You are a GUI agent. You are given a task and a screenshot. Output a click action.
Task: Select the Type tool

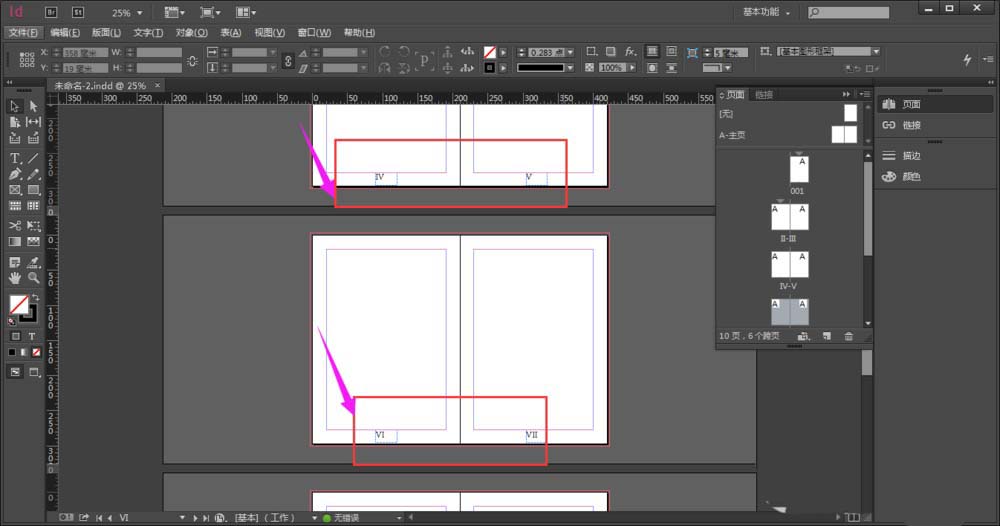pyautogui.click(x=15, y=158)
